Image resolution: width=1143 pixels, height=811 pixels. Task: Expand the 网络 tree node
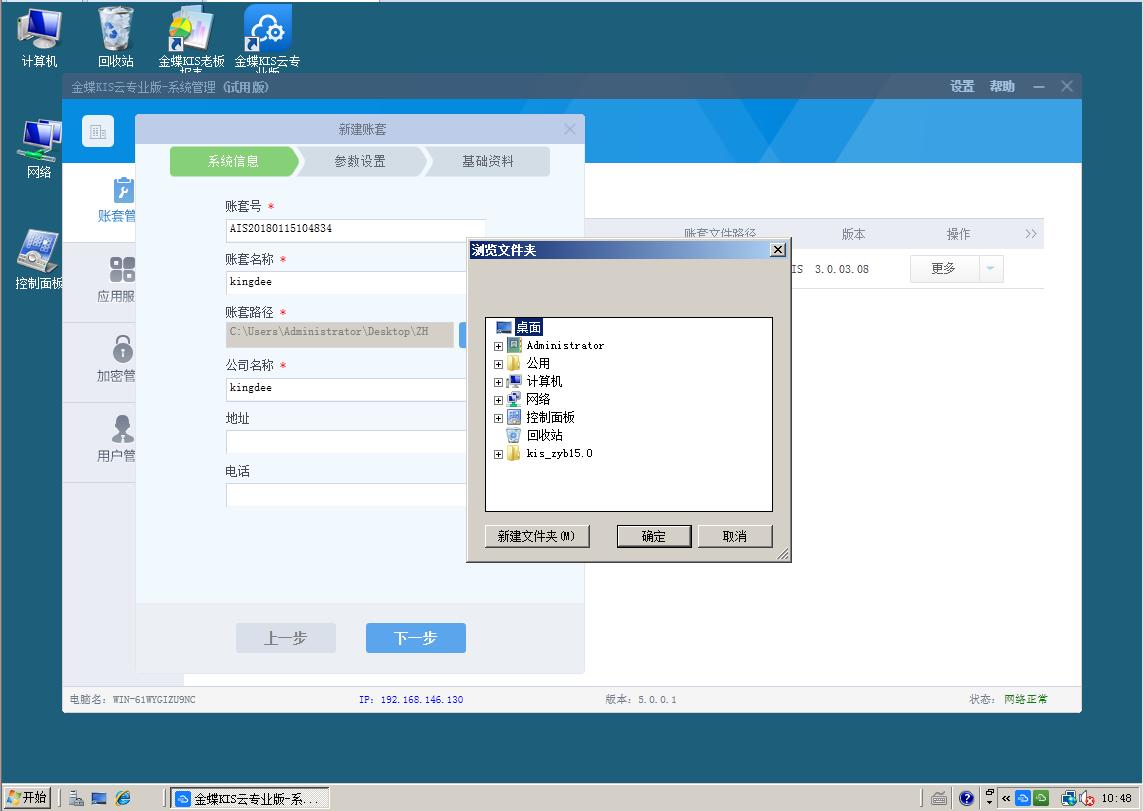coord(499,400)
